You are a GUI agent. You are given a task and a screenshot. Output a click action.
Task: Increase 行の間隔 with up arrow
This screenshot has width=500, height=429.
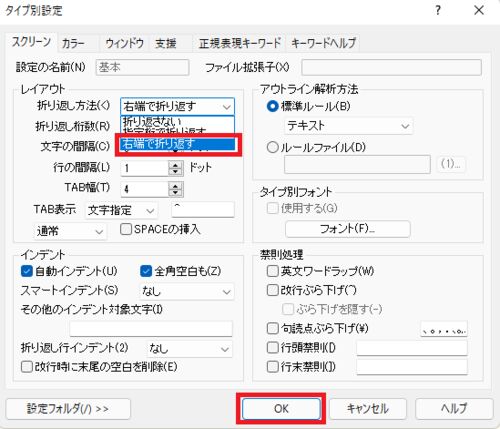[x=175, y=164]
